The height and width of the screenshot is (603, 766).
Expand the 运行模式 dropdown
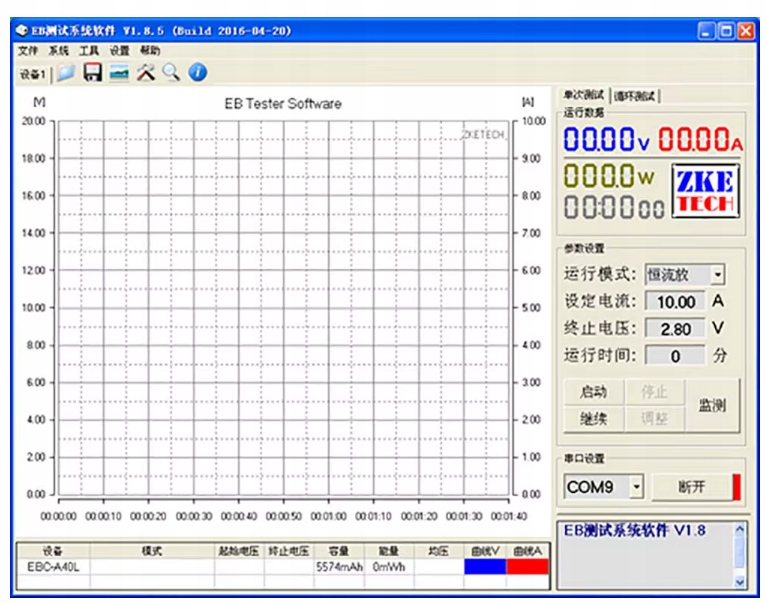pyautogui.click(x=717, y=275)
